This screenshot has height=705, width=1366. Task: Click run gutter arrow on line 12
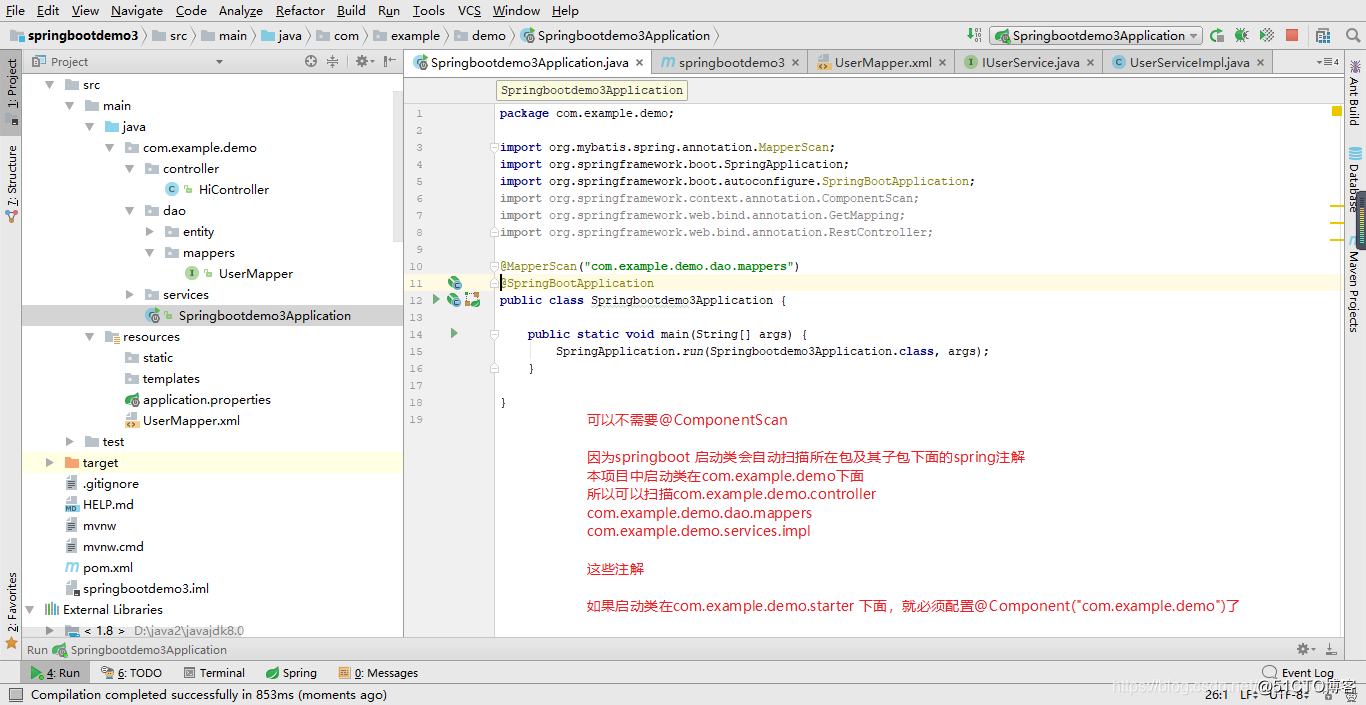click(436, 299)
